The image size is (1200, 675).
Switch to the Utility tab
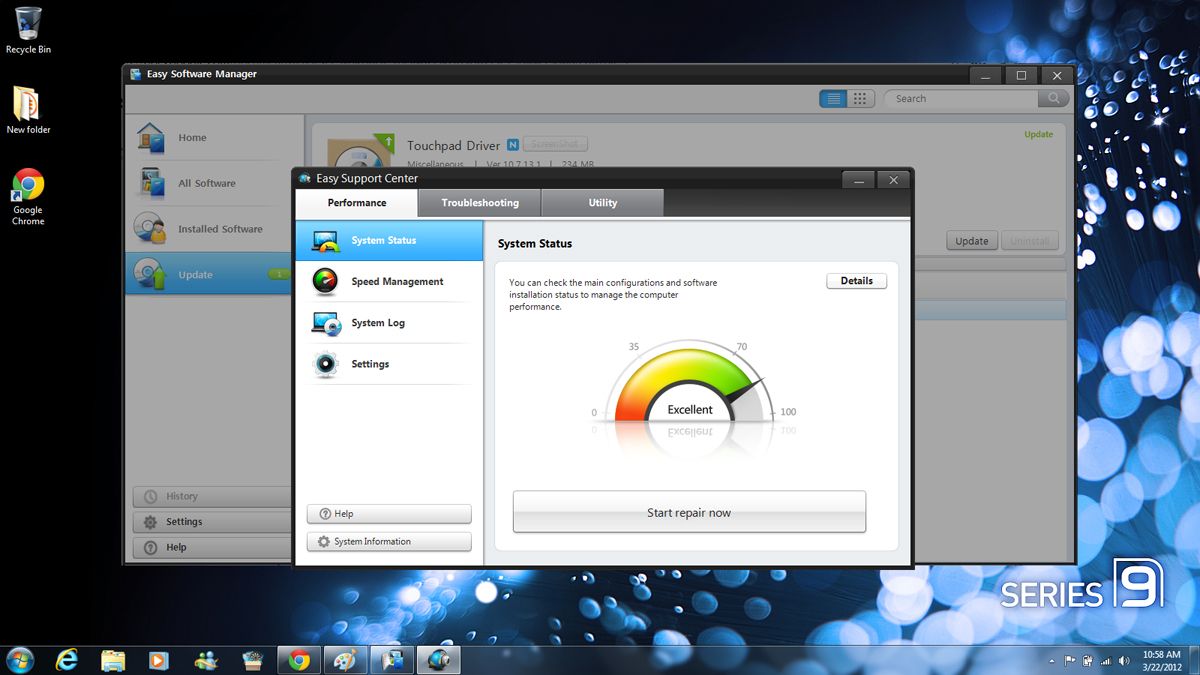tap(602, 203)
